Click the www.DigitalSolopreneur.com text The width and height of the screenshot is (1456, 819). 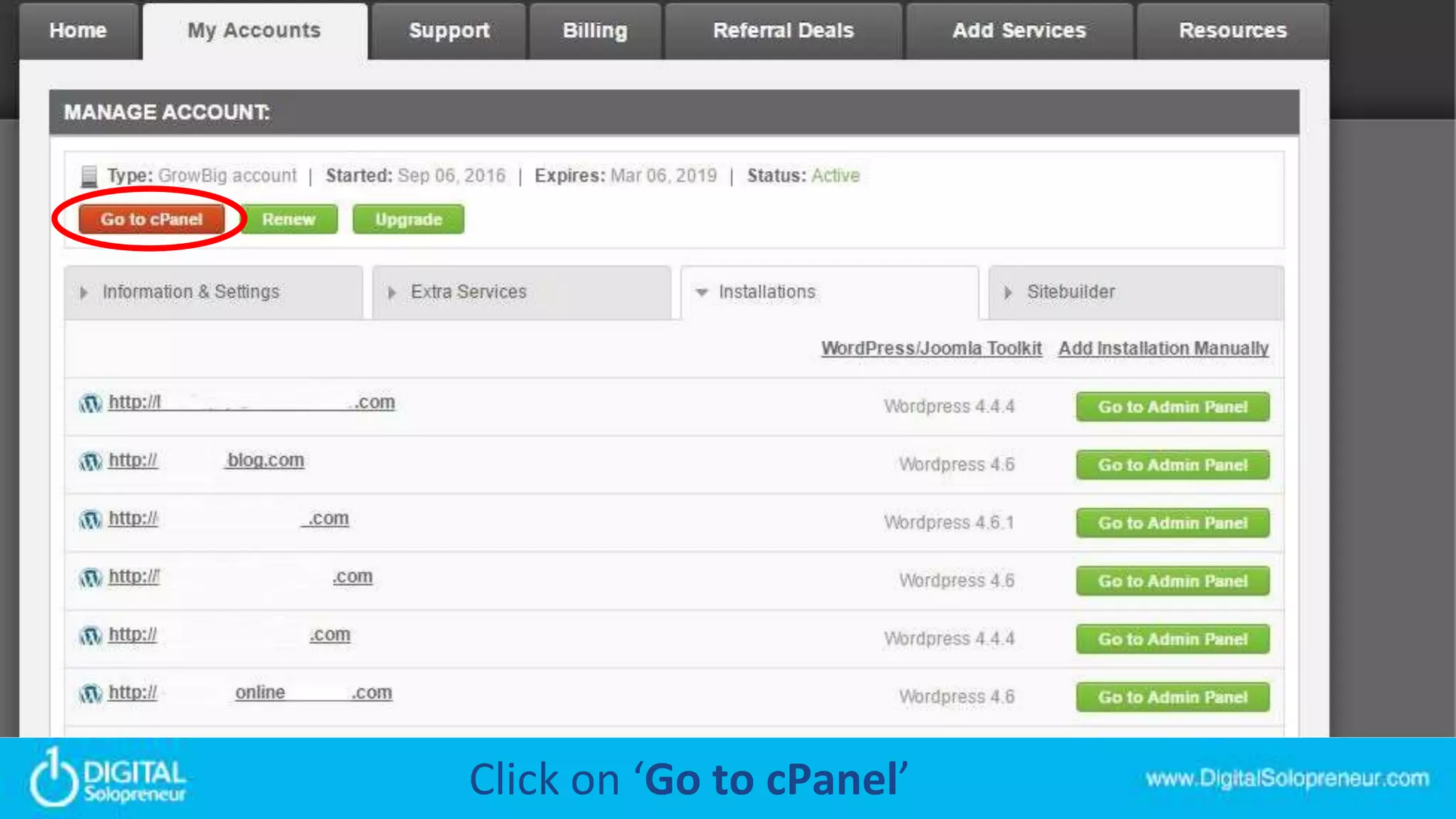click(1288, 778)
